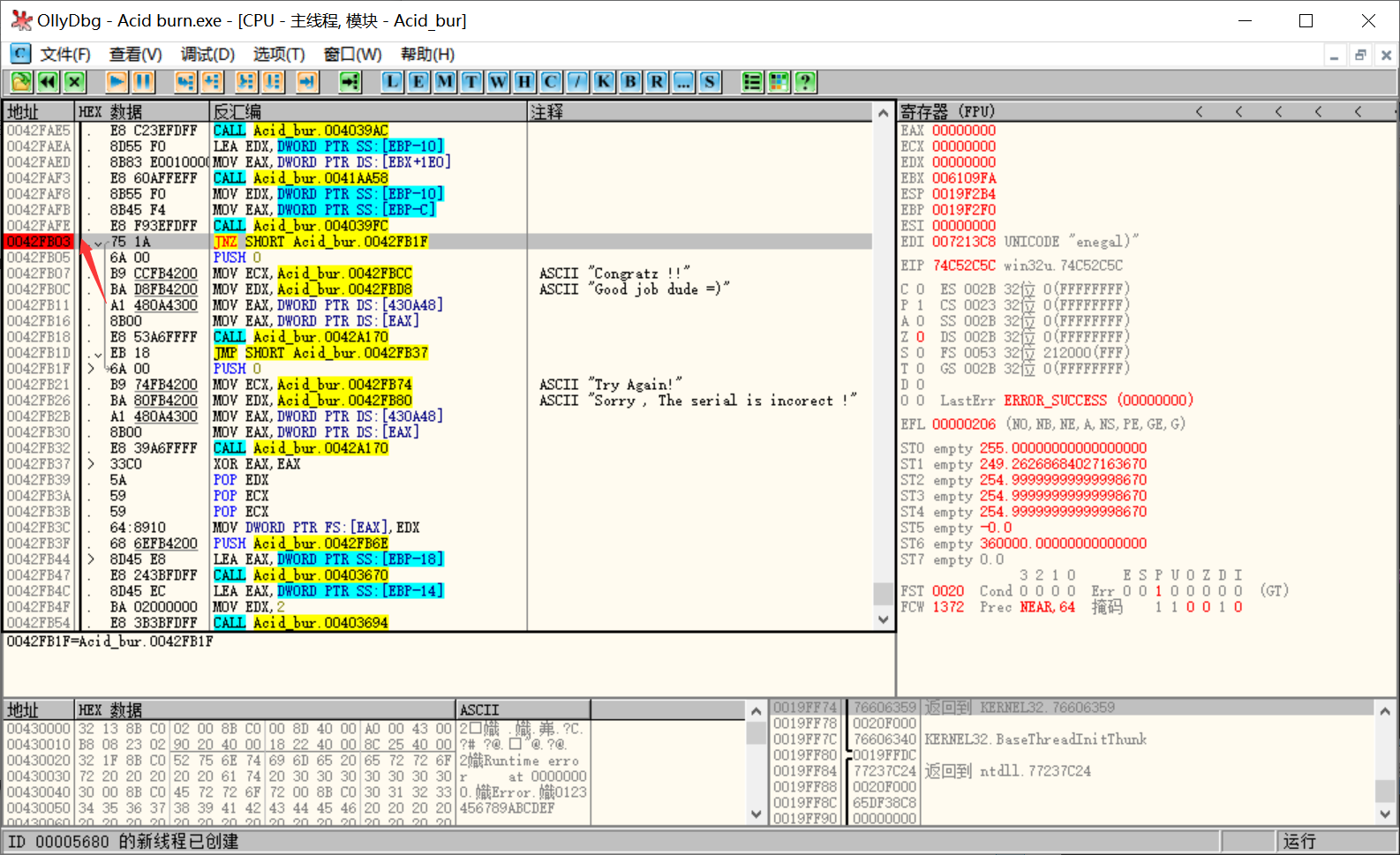Image resolution: width=1400 pixels, height=855 pixels.
Task: Open Debugging options list icon
Action: pyautogui.click(x=752, y=82)
